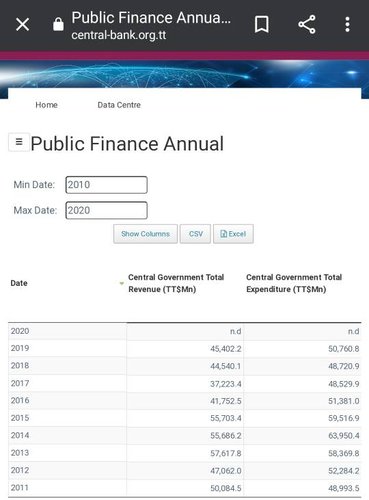Click the Excel file icon
Image resolution: width=369 pixels, height=500 pixels.
click(224, 234)
